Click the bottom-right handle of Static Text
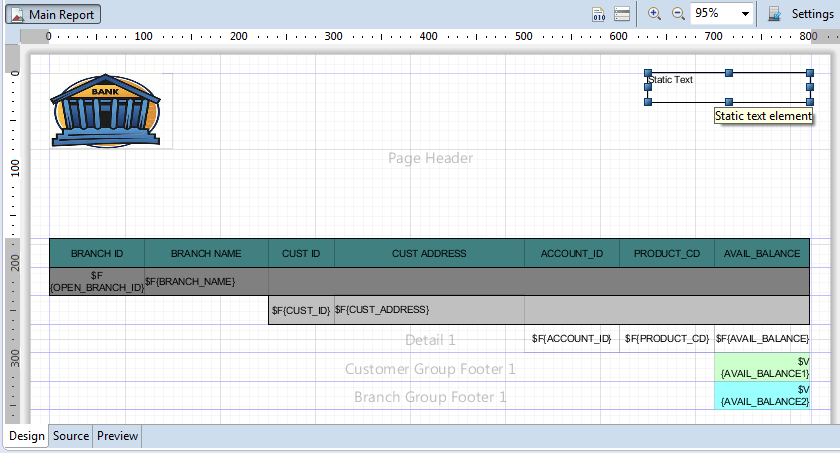 tap(809, 102)
